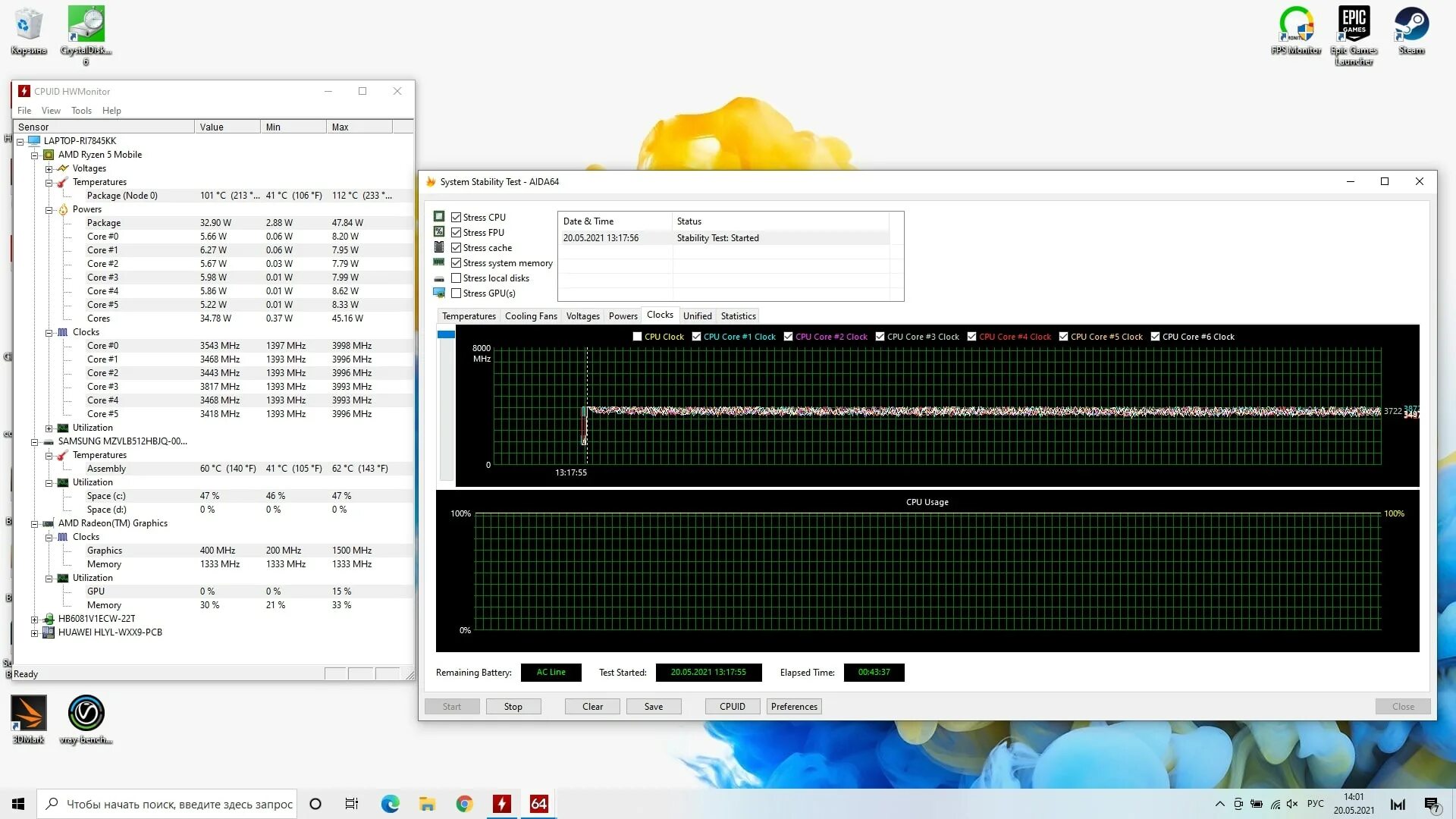Launch FPS Monitor desktop icon
Image resolution: width=1456 pixels, height=819 pixels.
tap(1296, 30)
